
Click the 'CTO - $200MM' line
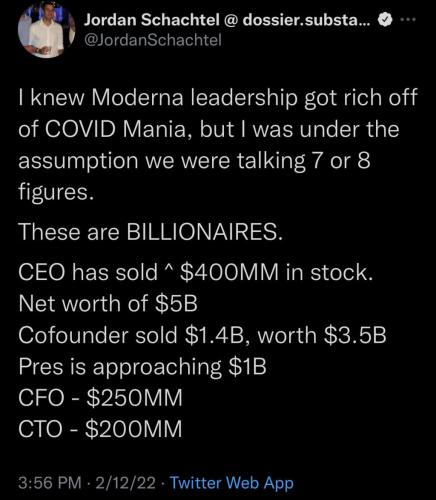click(x=100, y=429)
